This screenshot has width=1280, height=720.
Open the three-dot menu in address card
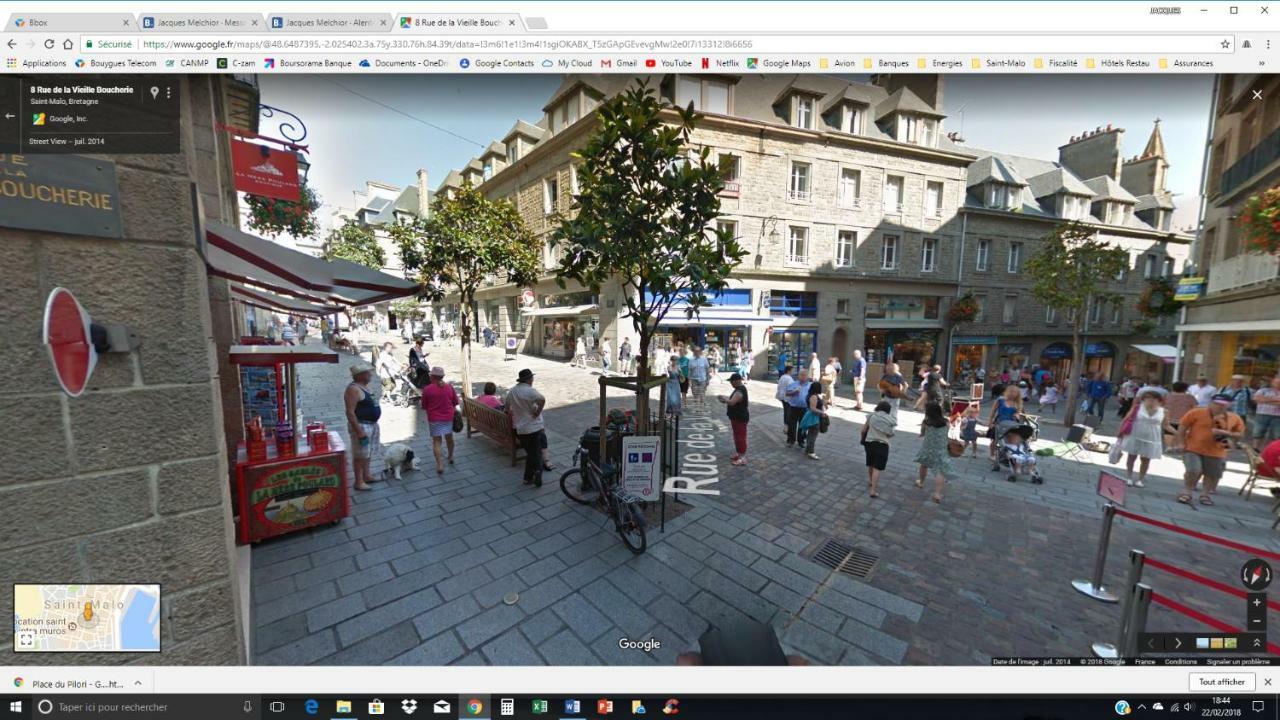[168, 92]
